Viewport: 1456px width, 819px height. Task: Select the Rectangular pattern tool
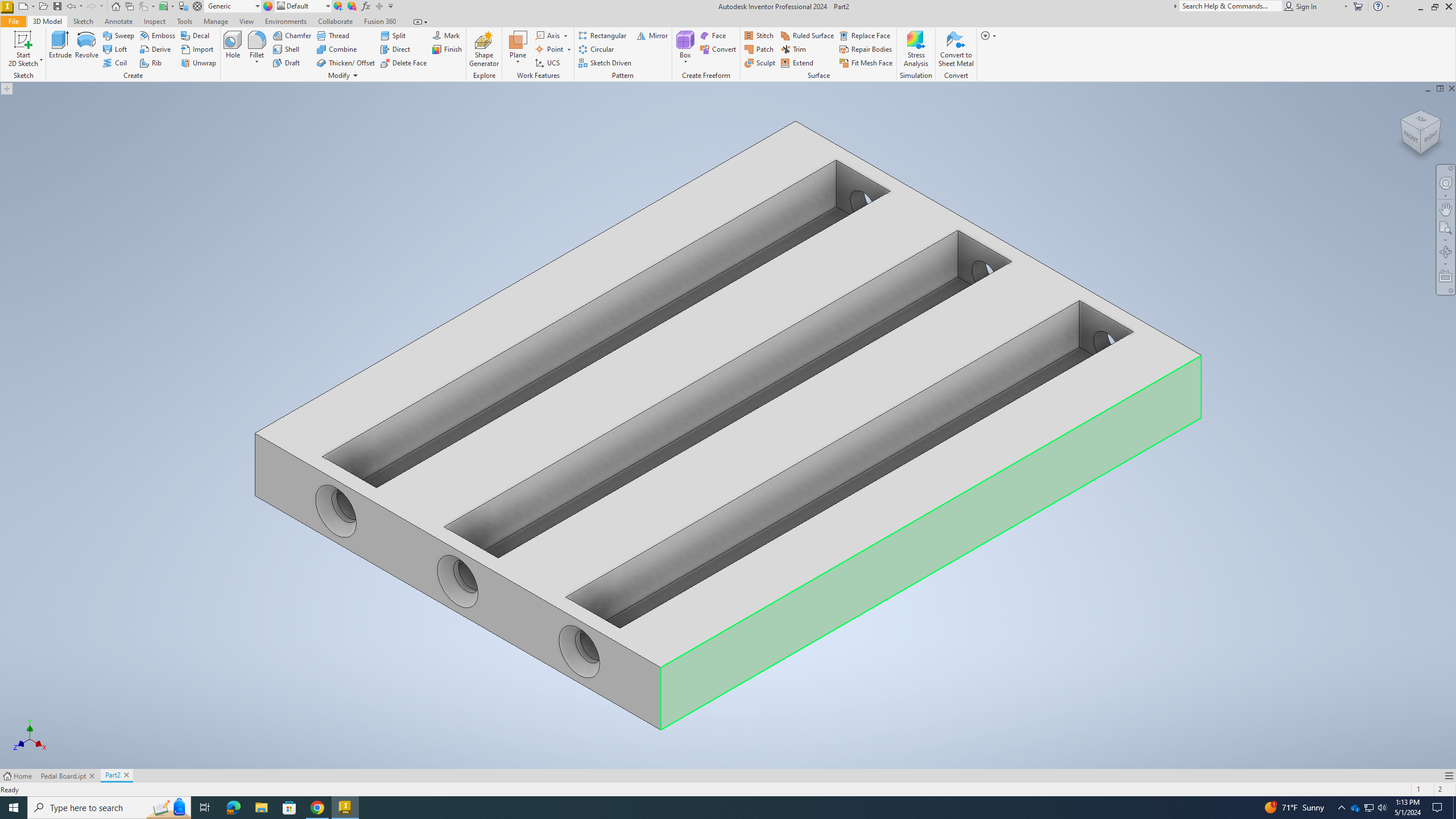coord(602,35)
